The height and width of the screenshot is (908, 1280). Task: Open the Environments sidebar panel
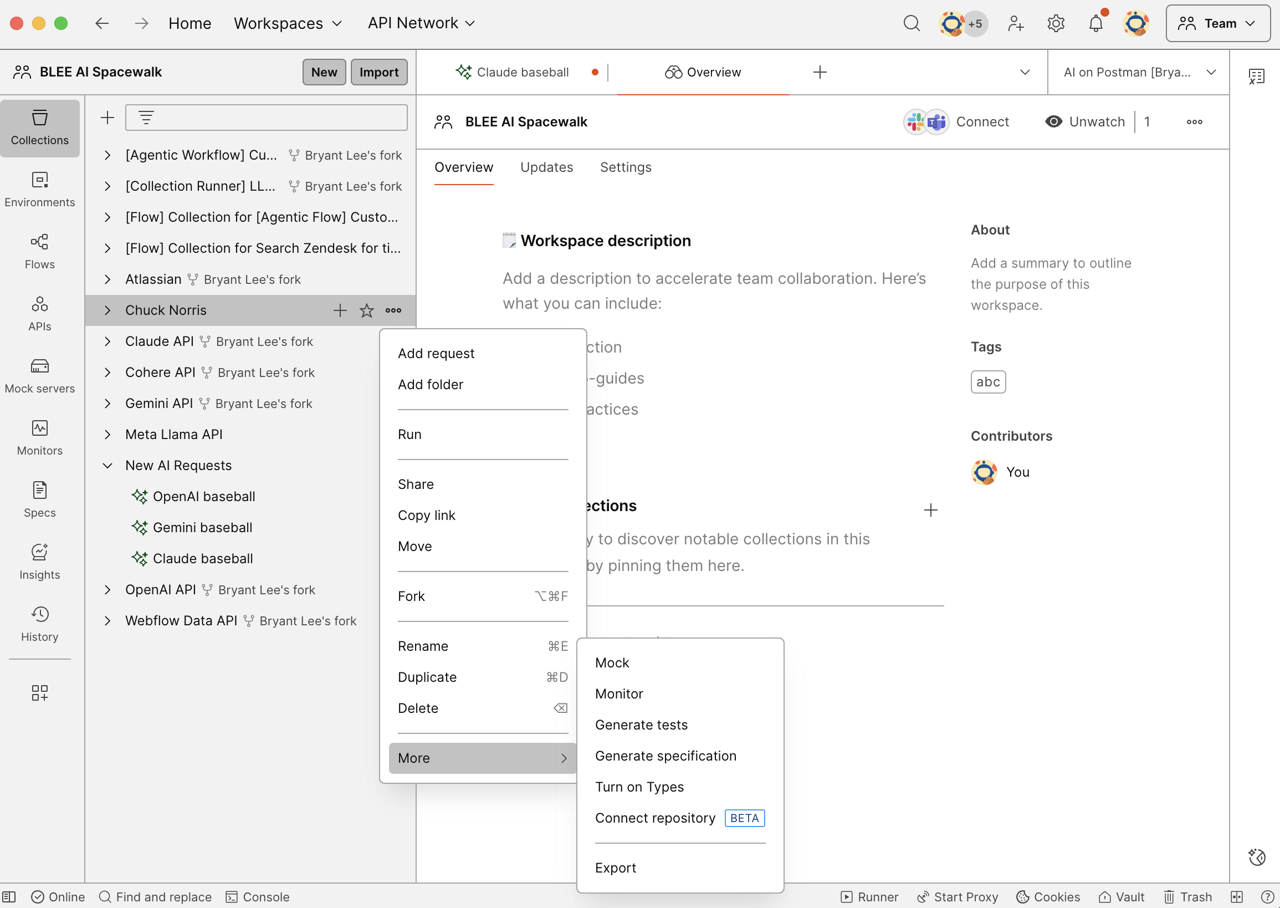pyautogui.click(x=40, y=189)
